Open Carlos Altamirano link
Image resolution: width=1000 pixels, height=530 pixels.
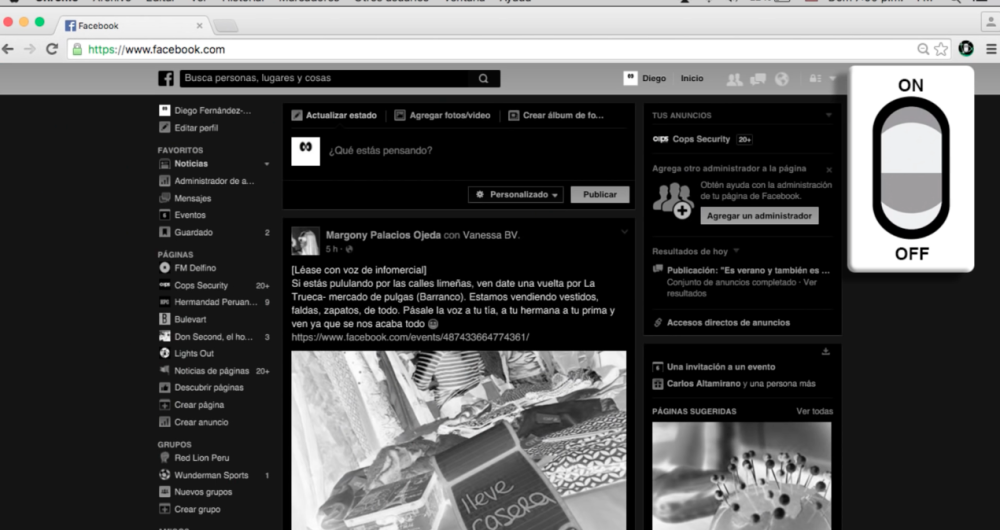coord(703,384)
